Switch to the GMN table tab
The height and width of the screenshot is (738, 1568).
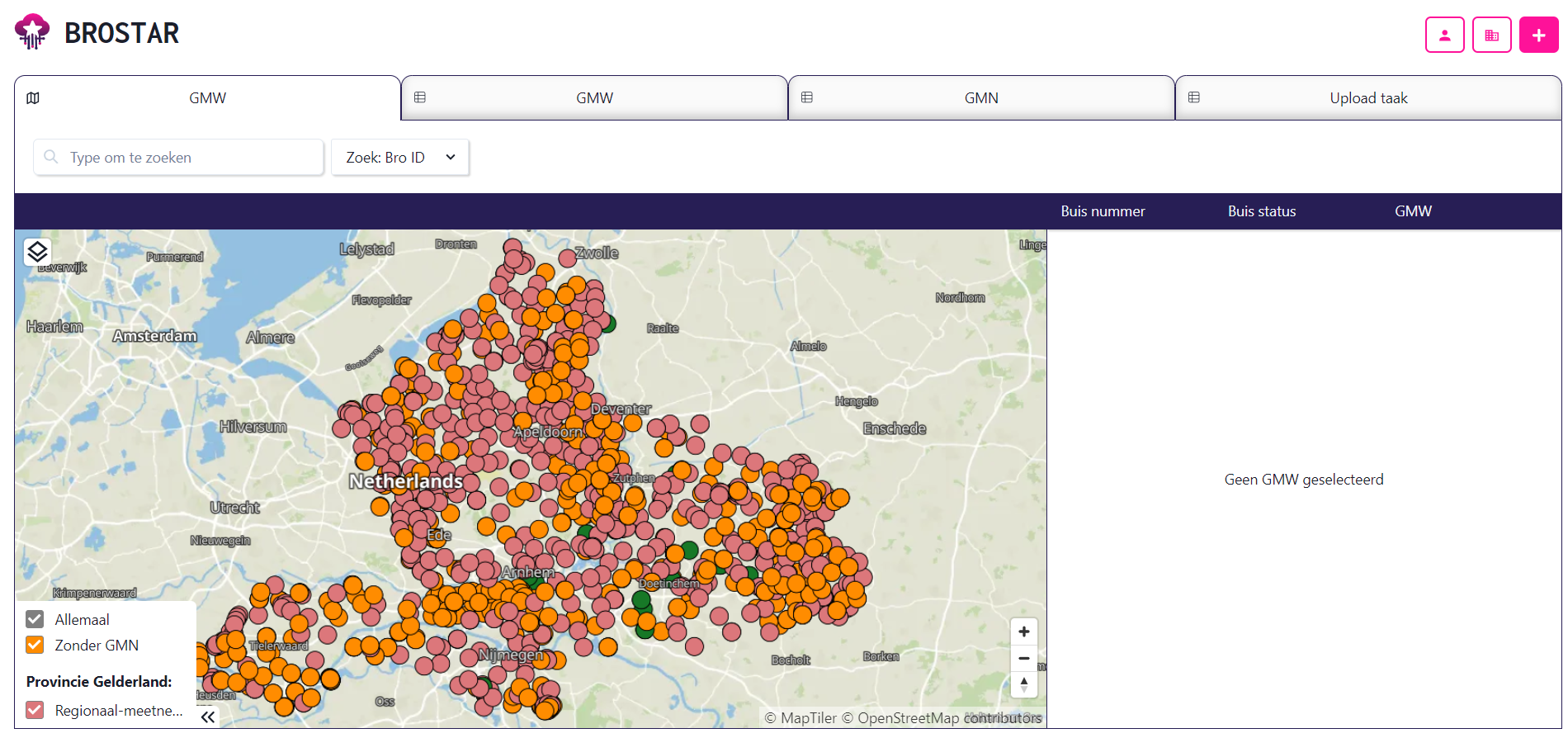click(x=981, y=97)
